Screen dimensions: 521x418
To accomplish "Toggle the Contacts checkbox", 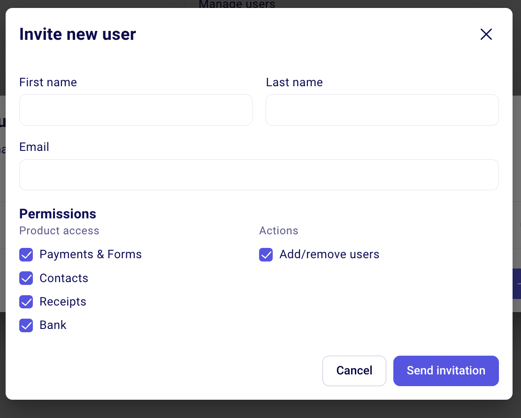I will tap(26, 278).
